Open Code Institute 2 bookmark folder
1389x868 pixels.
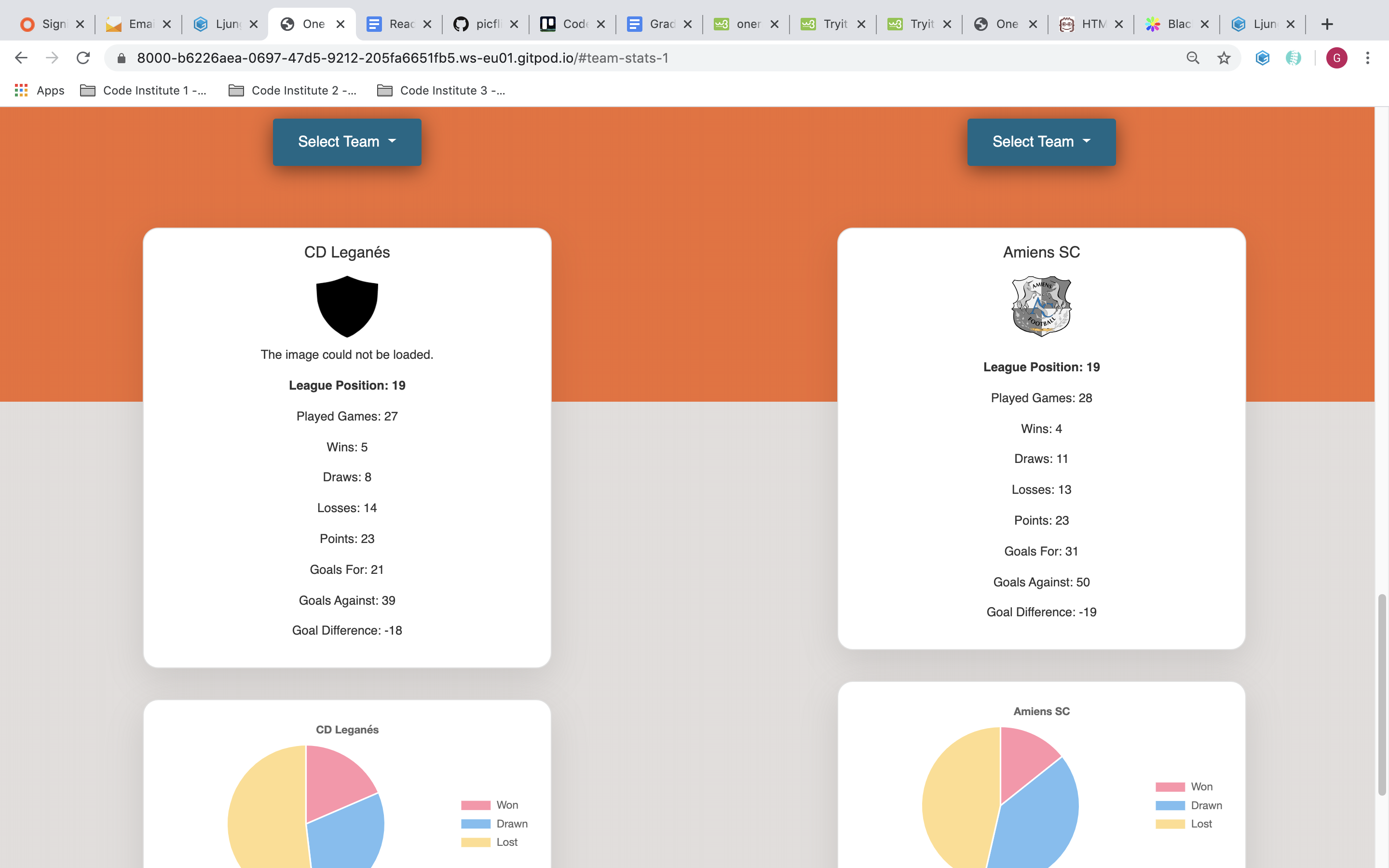[292, 90]
